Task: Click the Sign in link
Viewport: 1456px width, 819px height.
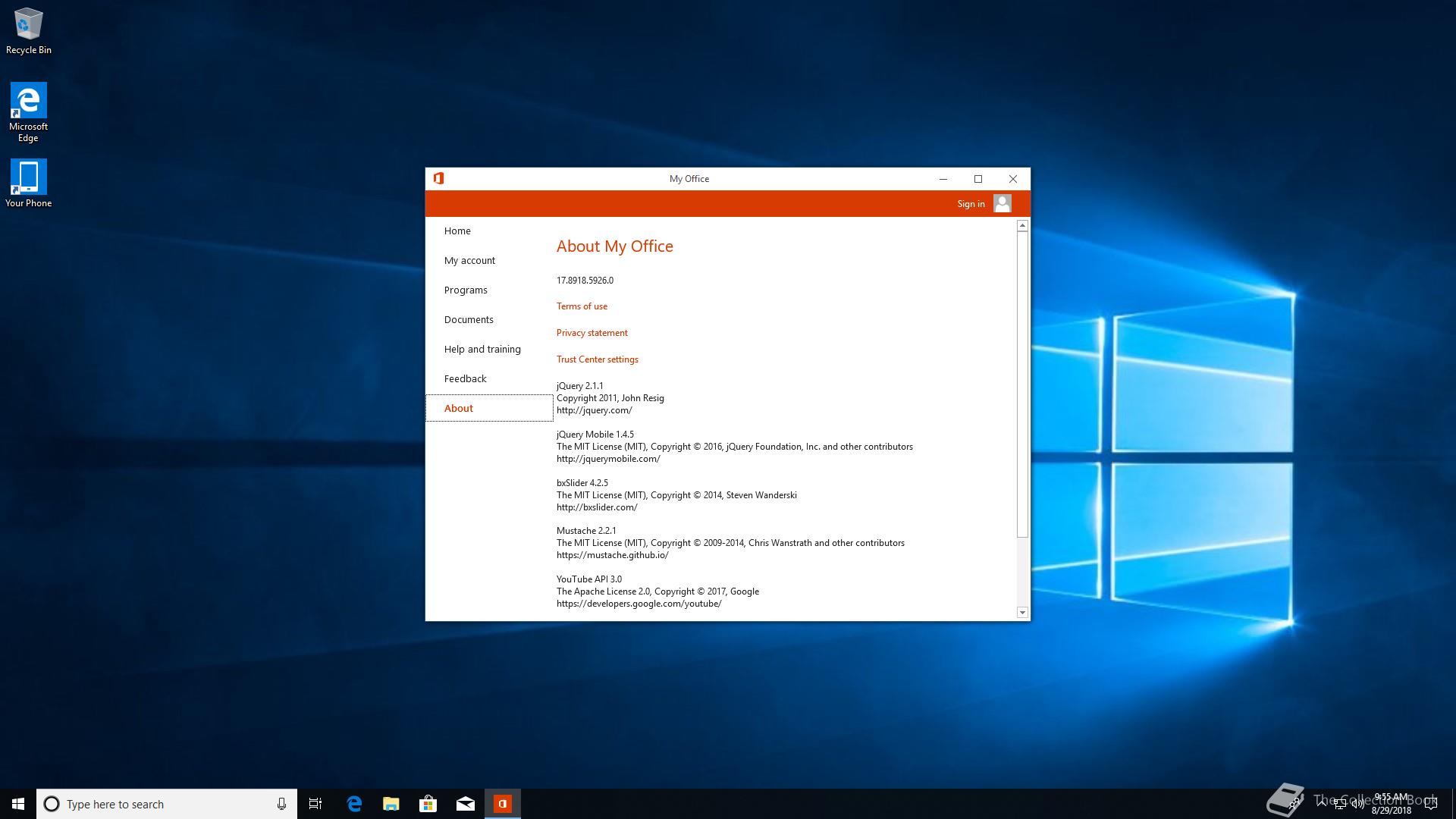Action: pyautogui.click(x=971, y=203)
